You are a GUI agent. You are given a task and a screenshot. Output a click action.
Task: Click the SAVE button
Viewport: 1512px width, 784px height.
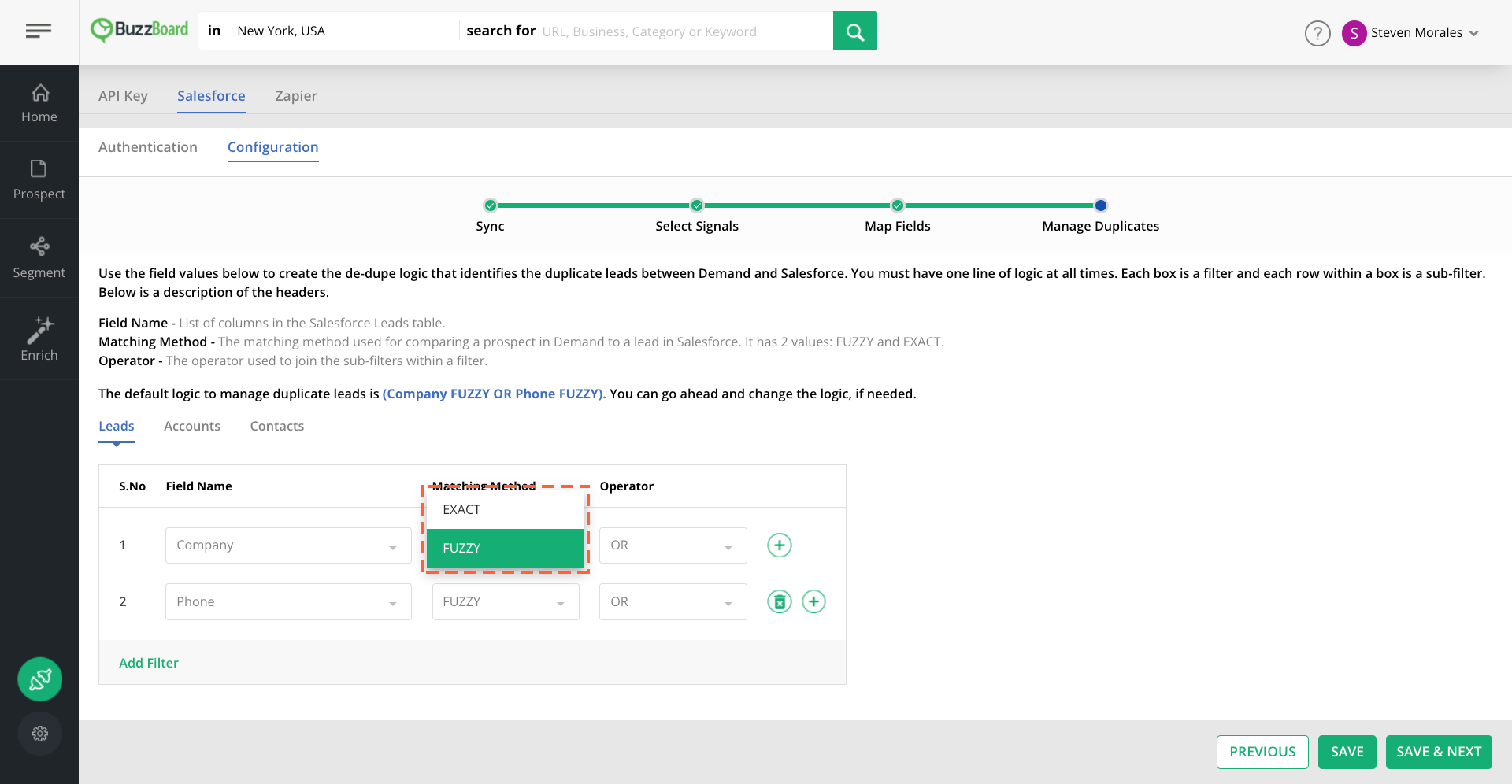click(x=1347, y=752)
